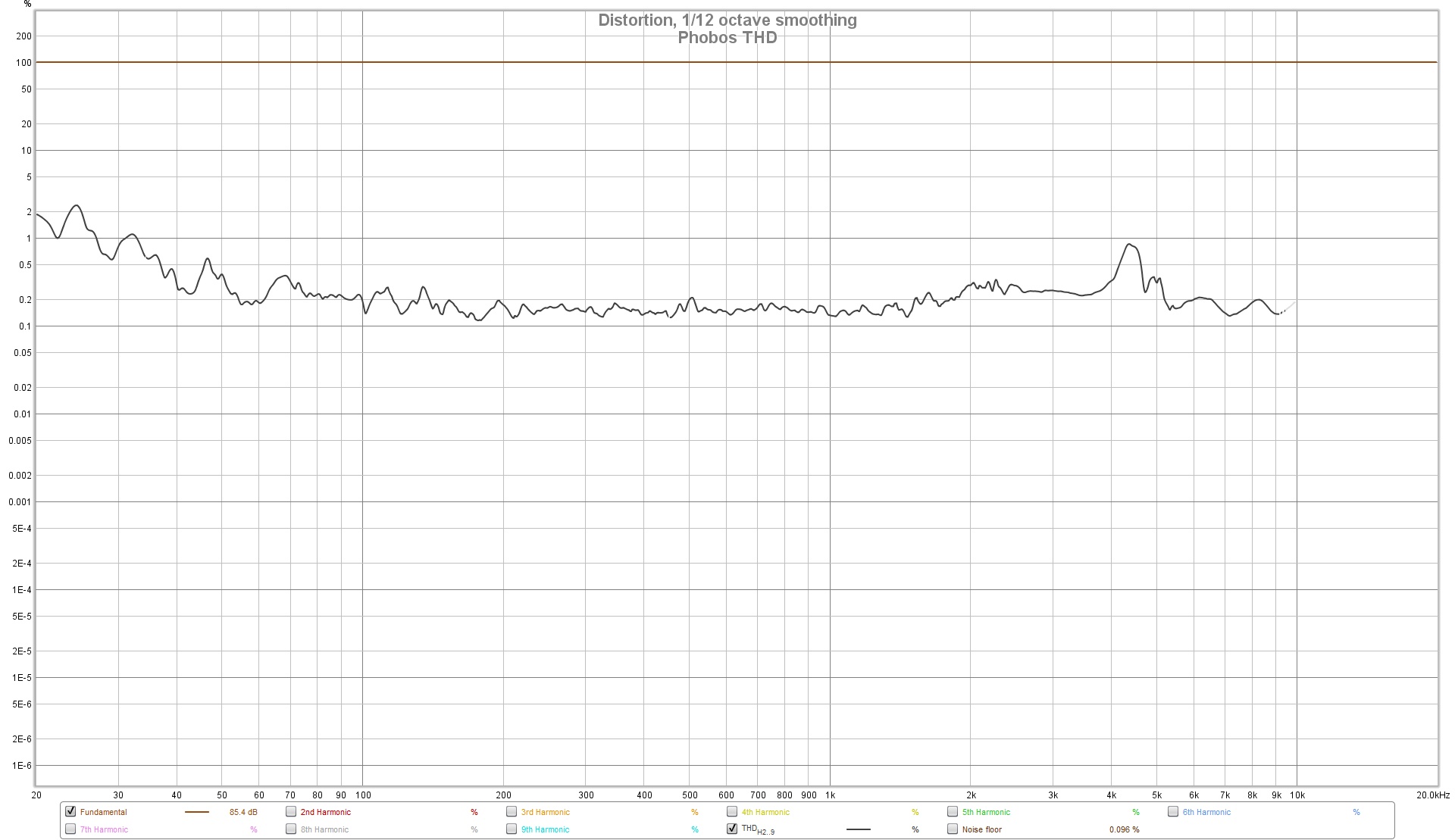Toggle the 6th Harmonic checkbox
The height and width of the screenshot is (840, 1455).
[1173, 811]
